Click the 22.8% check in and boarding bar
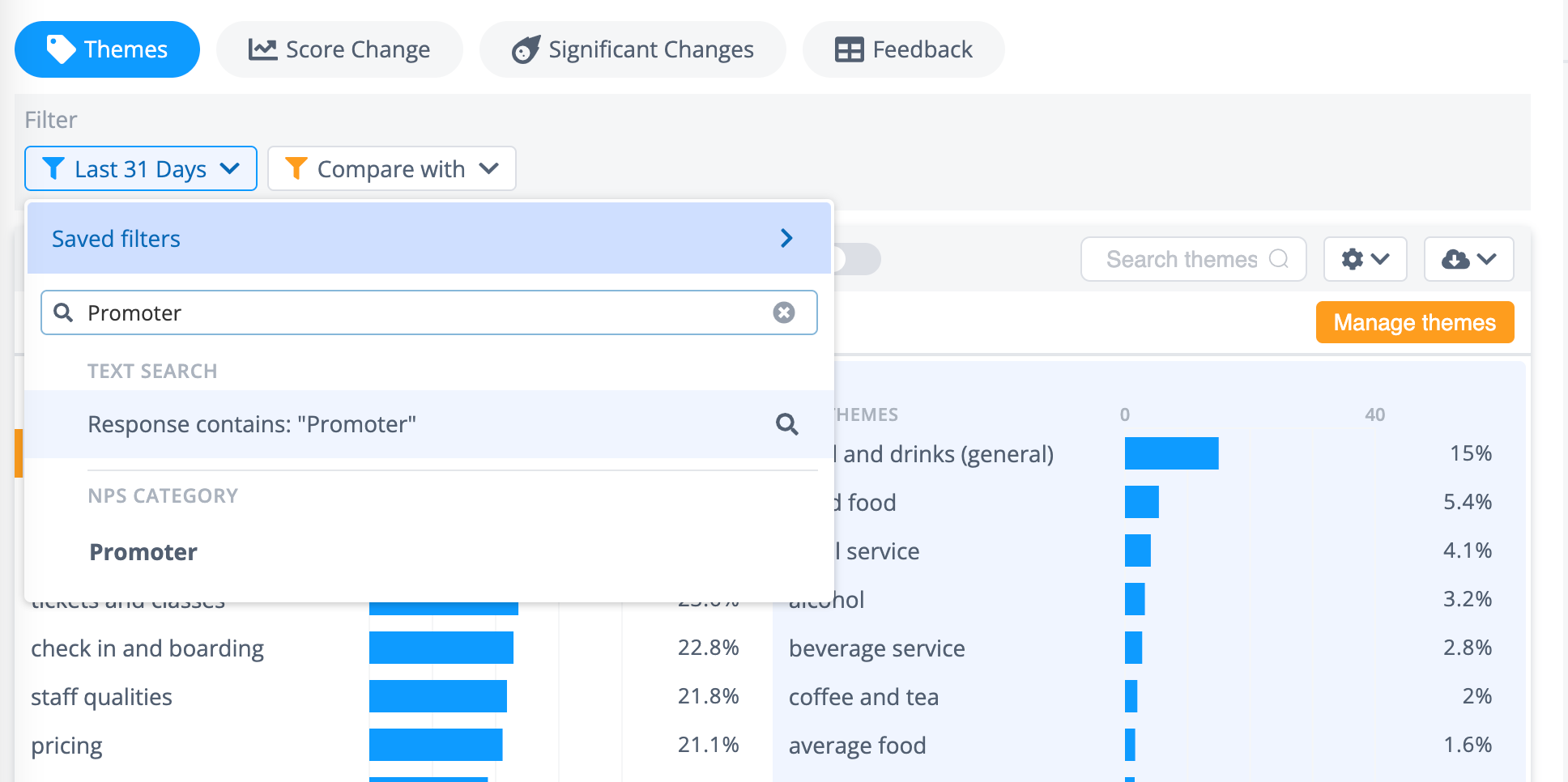The height and width of the screenshot is (782, 1568). [441, 648]
